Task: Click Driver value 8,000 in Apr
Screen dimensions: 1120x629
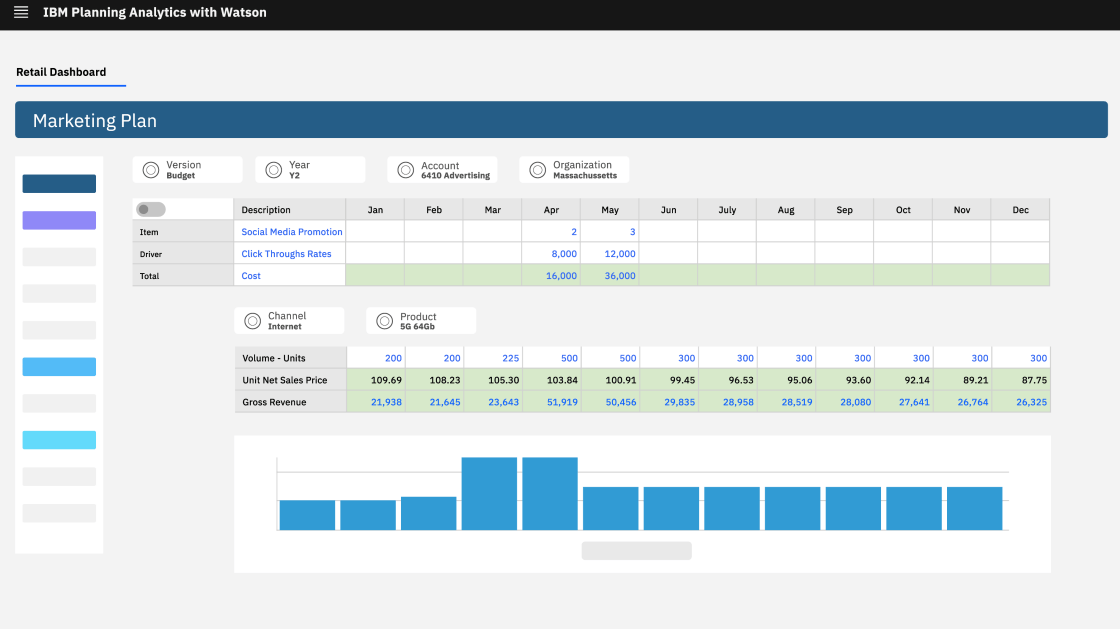Action: click(x=551, y=254)
